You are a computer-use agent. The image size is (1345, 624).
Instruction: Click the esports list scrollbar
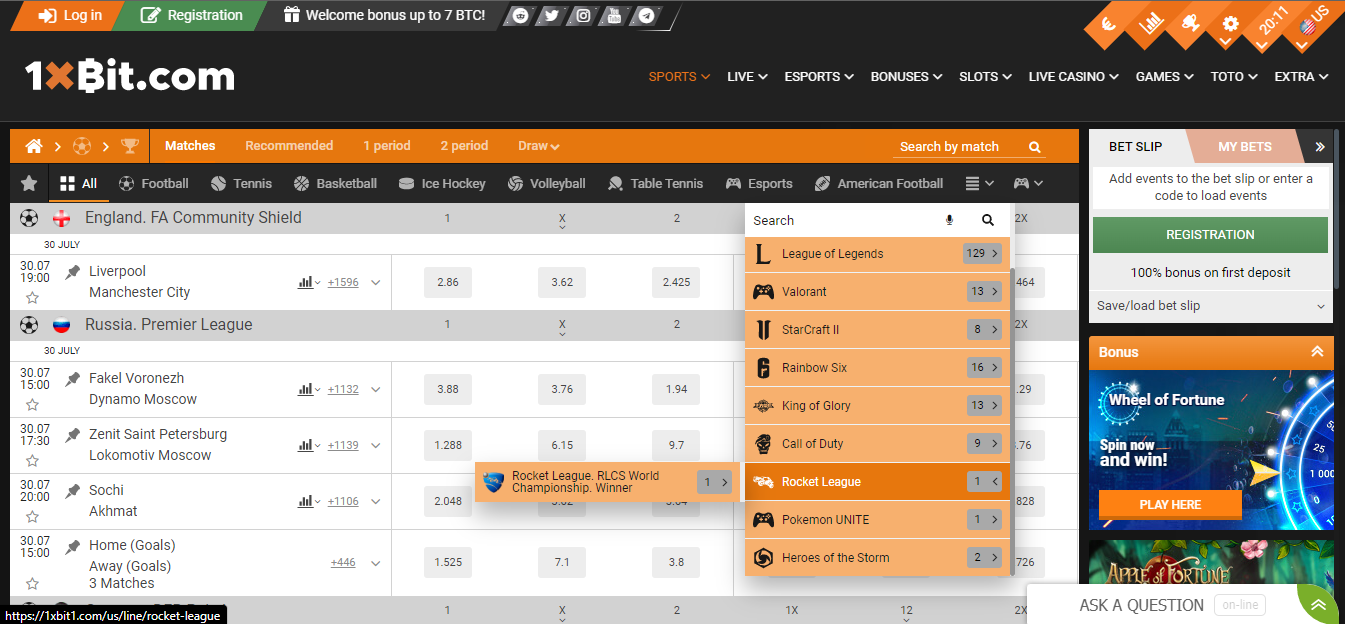pyautogui.click(x=1013, y=400)
